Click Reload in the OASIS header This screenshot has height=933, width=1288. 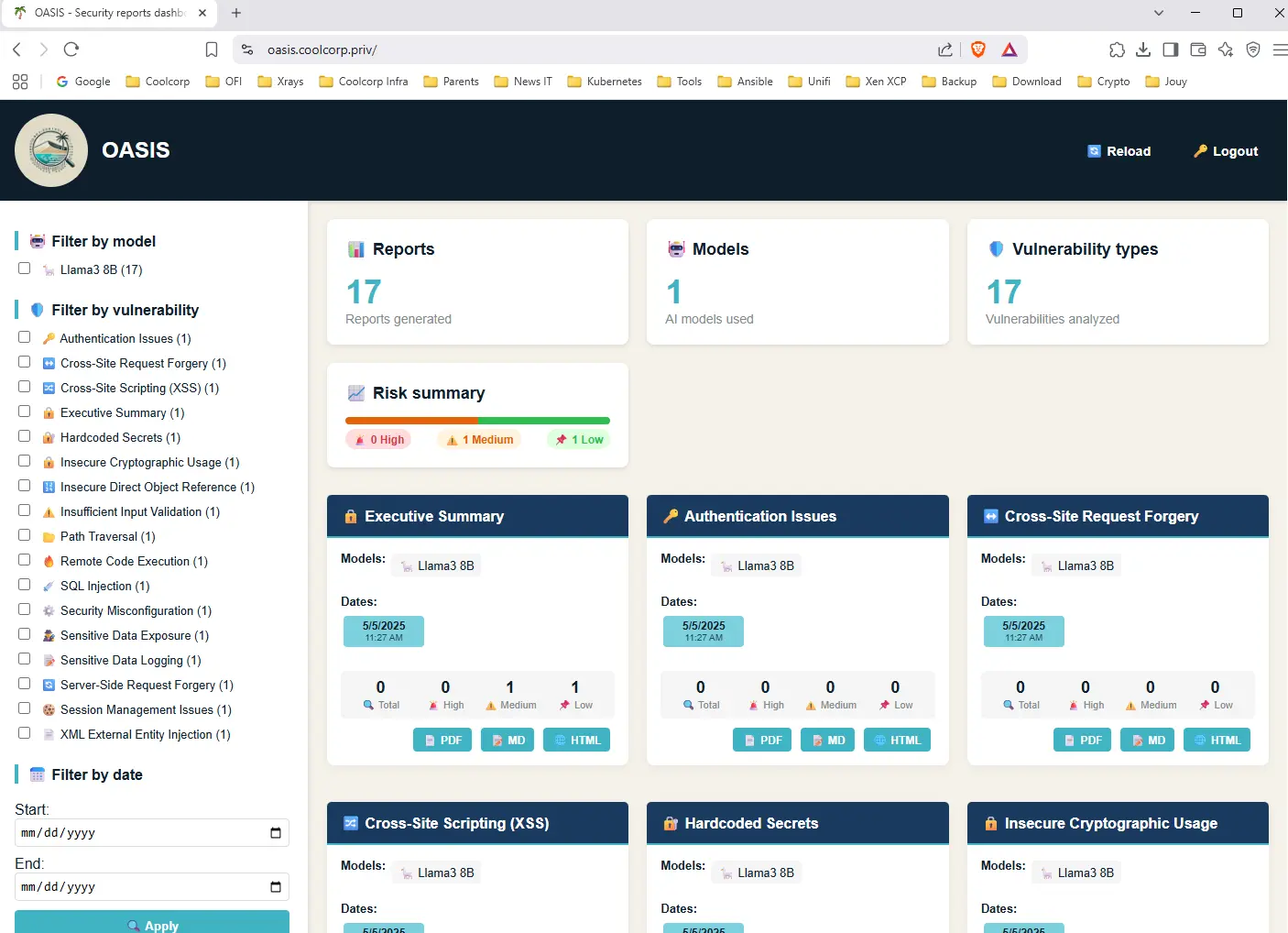(1119, 151)
